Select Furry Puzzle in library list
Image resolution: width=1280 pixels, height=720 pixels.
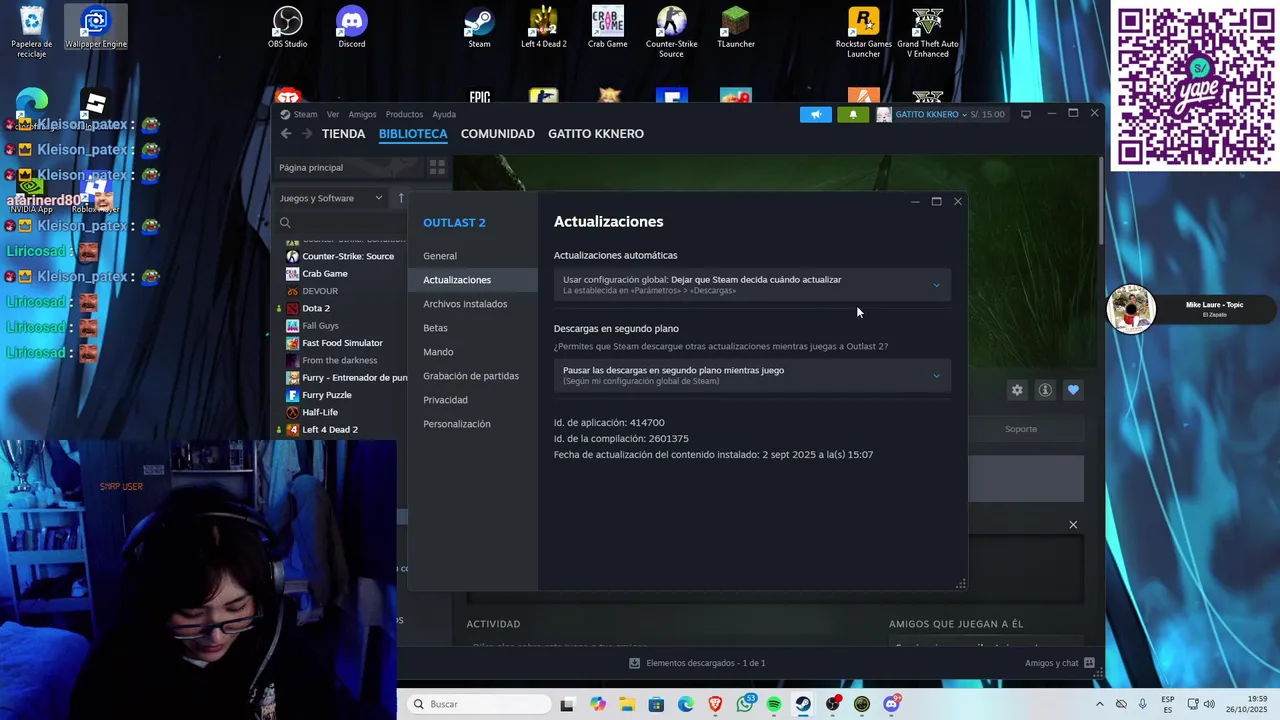click(x=327, y=395)
